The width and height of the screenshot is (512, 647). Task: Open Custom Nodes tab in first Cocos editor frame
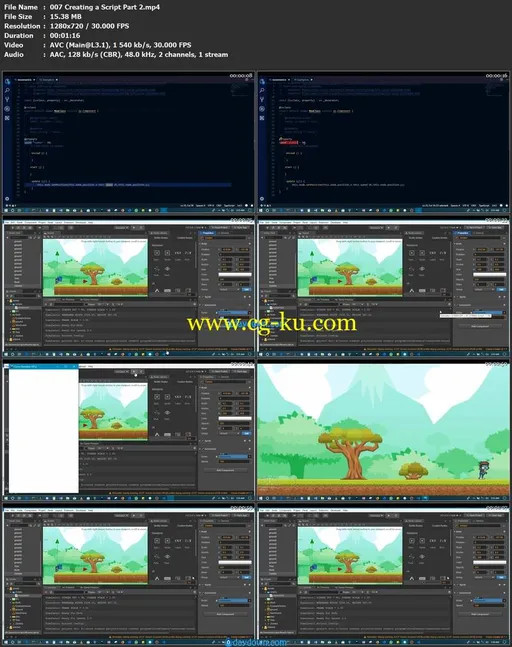pyautogui.click(x=185, y=238)
